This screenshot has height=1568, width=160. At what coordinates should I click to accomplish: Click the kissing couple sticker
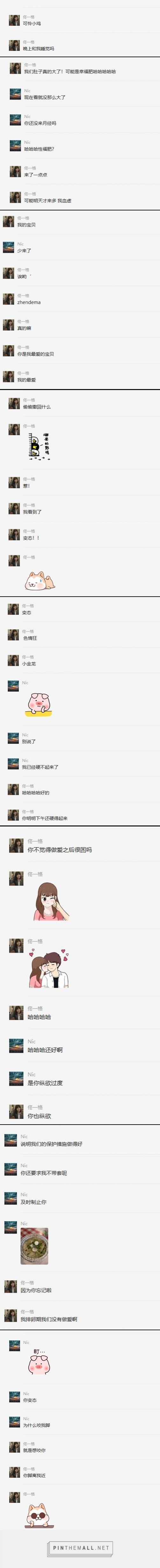point(48,968)
